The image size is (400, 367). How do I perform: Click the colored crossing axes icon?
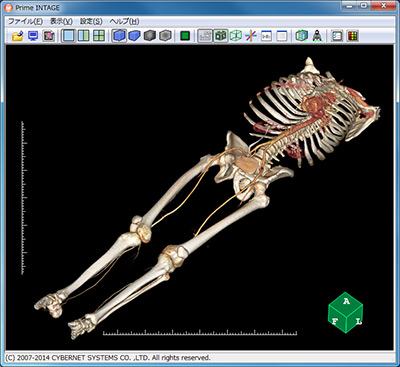[251, 36]
